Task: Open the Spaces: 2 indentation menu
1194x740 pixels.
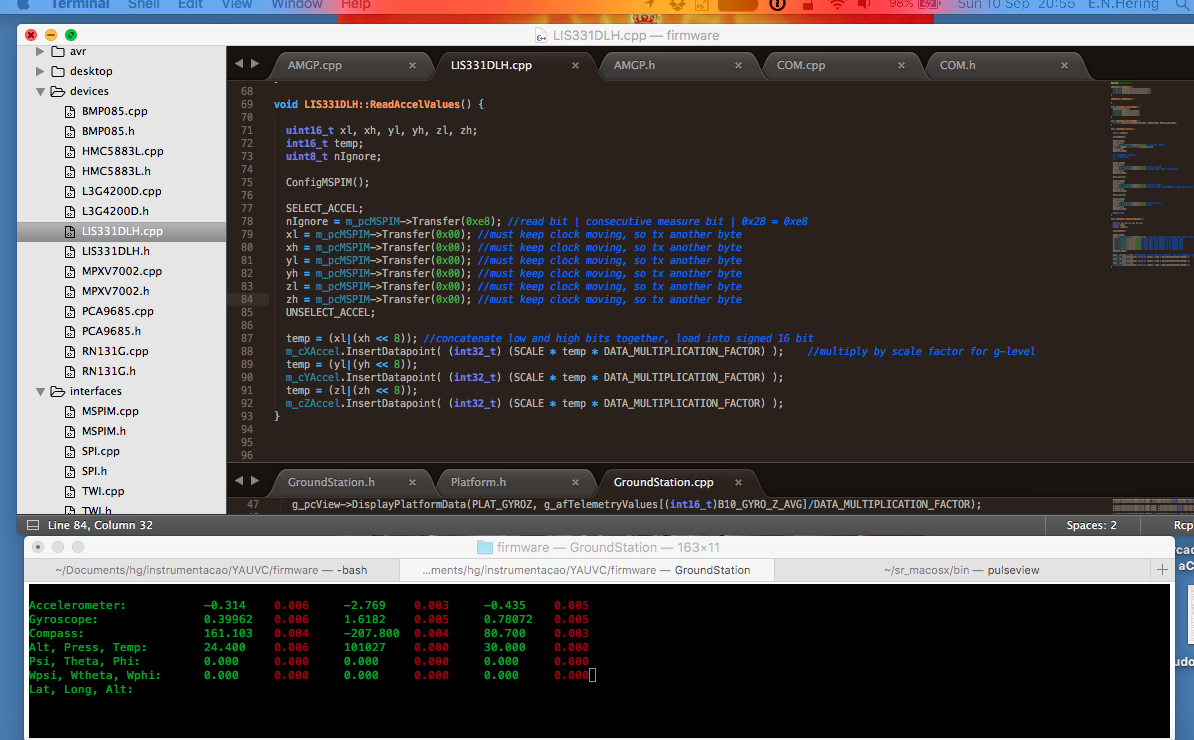Action: click(1091, 525)
